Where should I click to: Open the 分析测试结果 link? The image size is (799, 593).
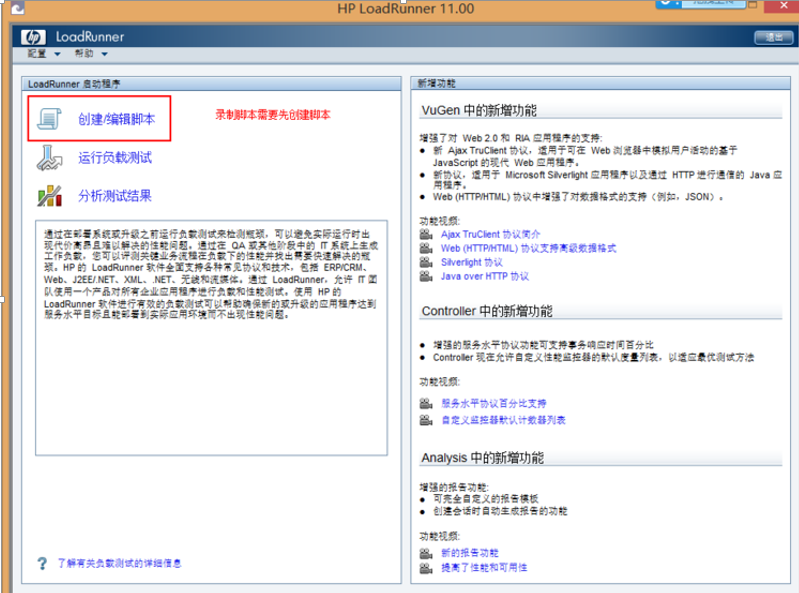[115, 196]
